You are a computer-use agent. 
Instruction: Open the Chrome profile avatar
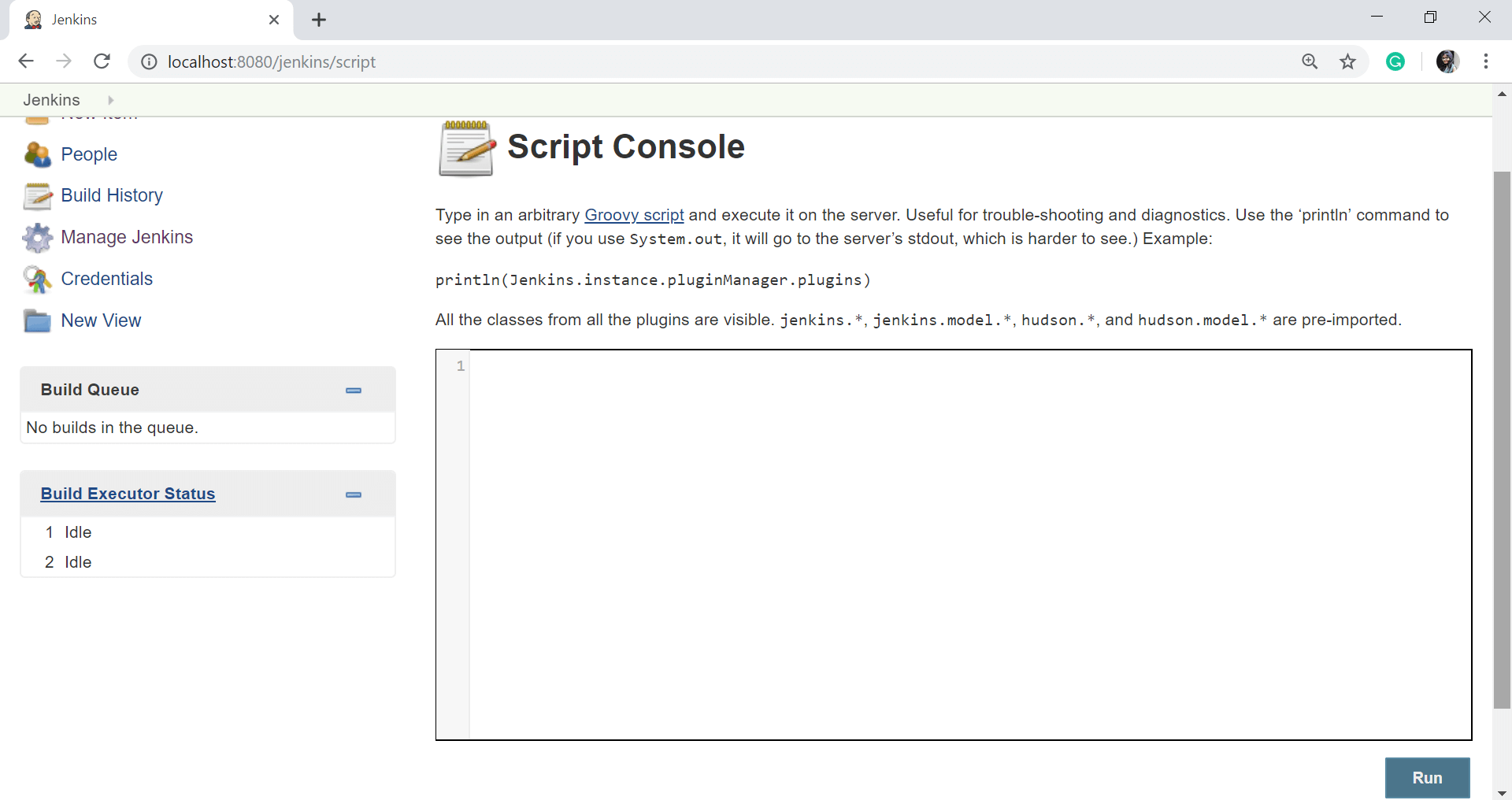(1447, 61)
